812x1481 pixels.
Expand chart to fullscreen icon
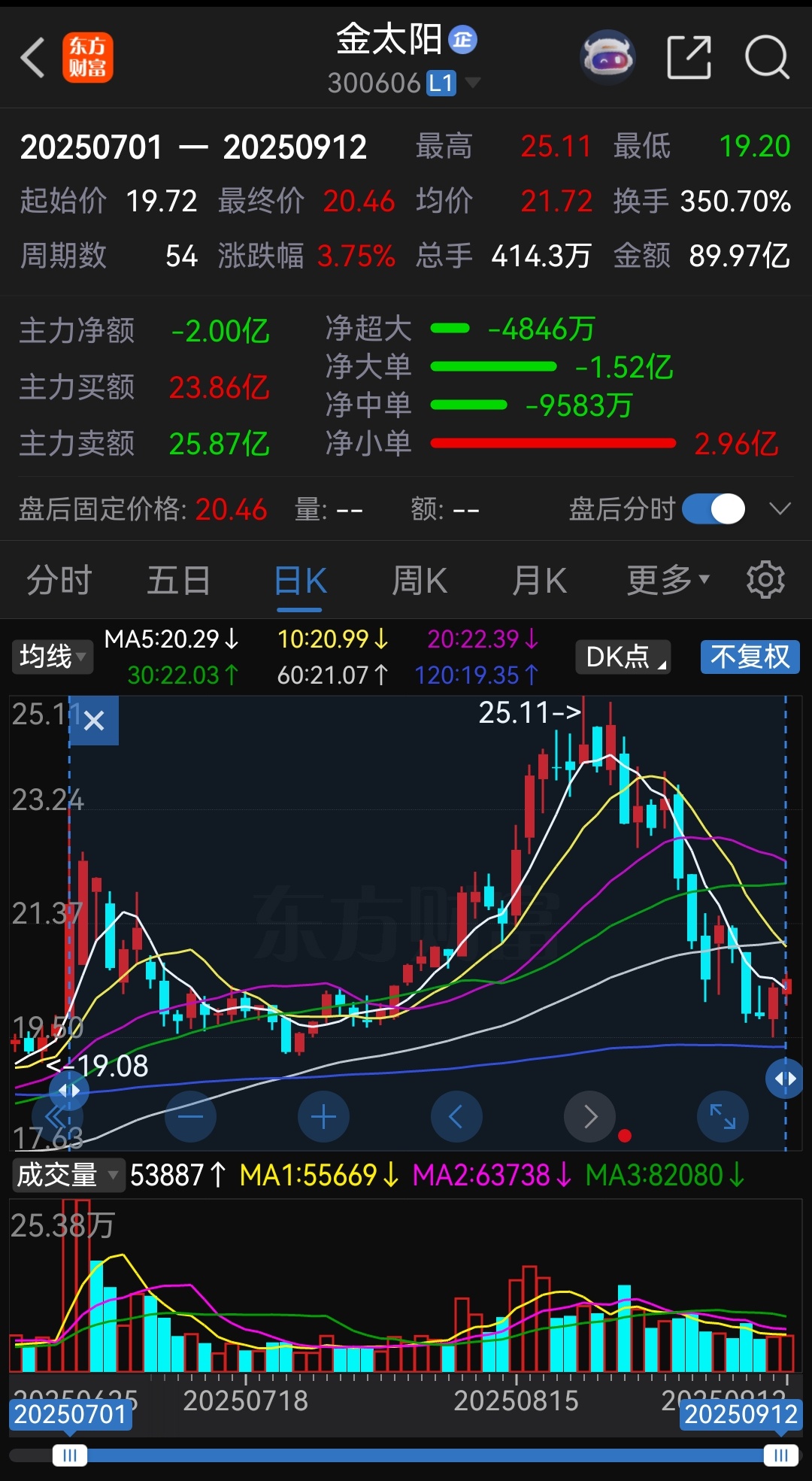pos(723,1116)
